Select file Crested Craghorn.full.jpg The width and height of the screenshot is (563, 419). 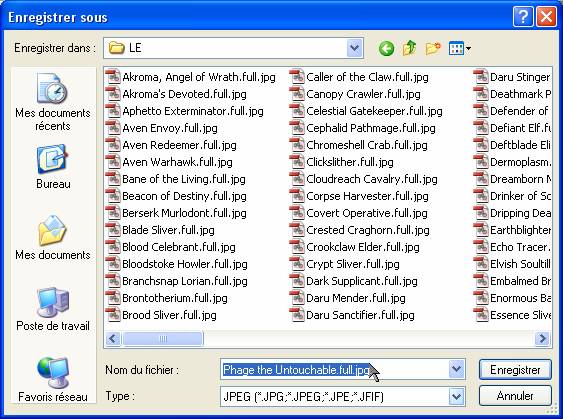(360, 229)
